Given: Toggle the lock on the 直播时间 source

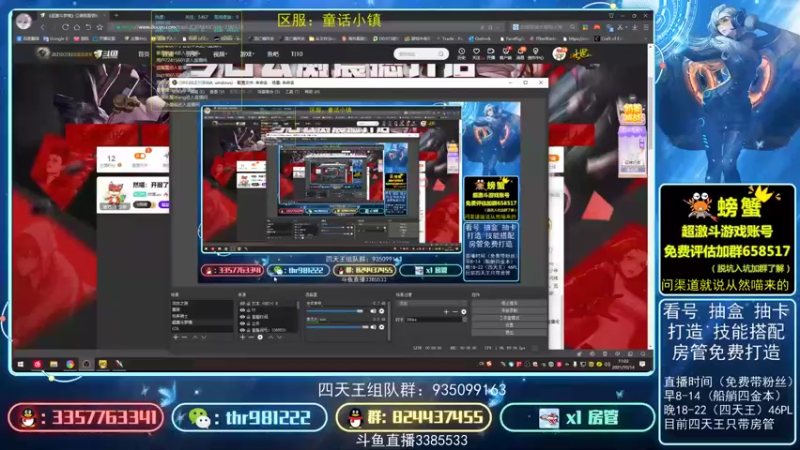Looking at the screenshot, I should coord(248,316).
